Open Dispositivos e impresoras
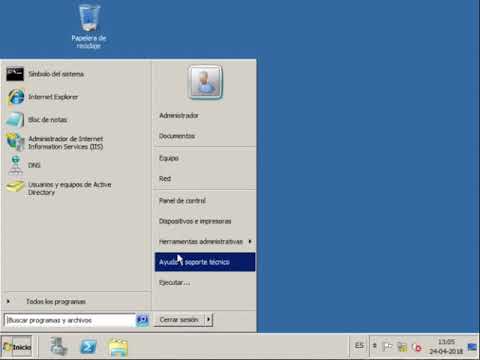Viewport: 480px width, 360px height. tap(195, 221)
